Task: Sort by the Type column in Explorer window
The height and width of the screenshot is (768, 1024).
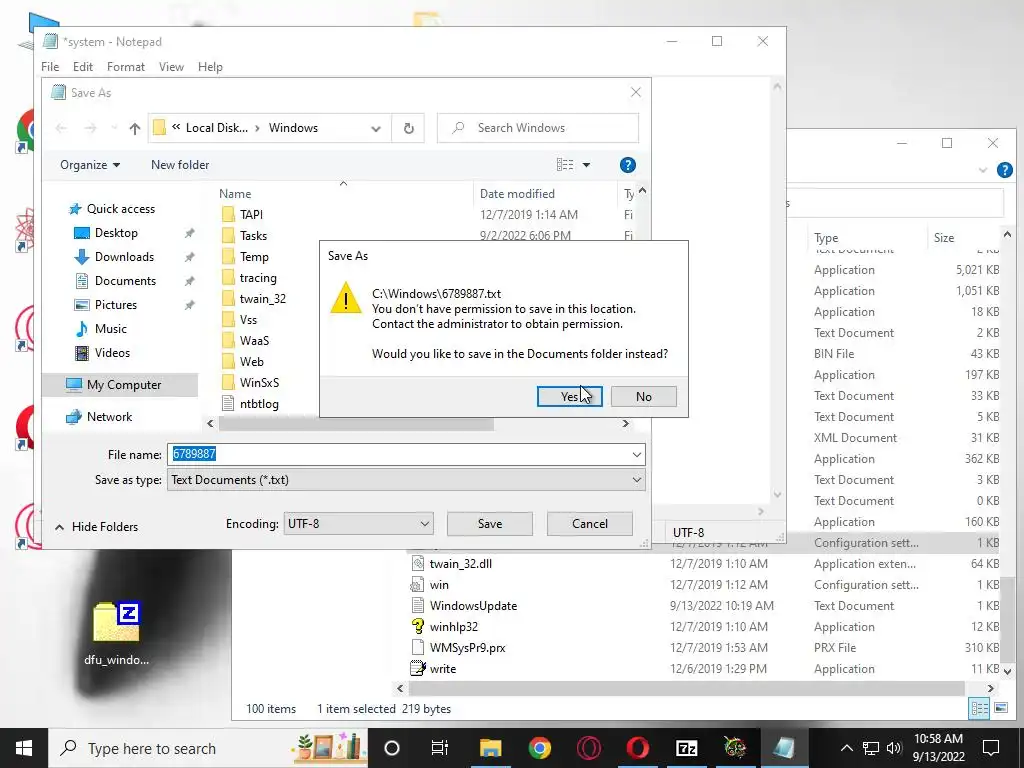Action: click(826, 238)
